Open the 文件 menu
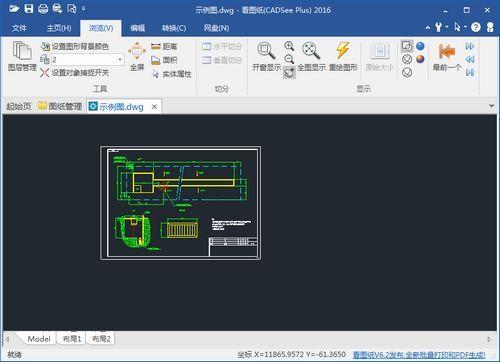This screenshot has height=362, width=500. pos(19,28)
